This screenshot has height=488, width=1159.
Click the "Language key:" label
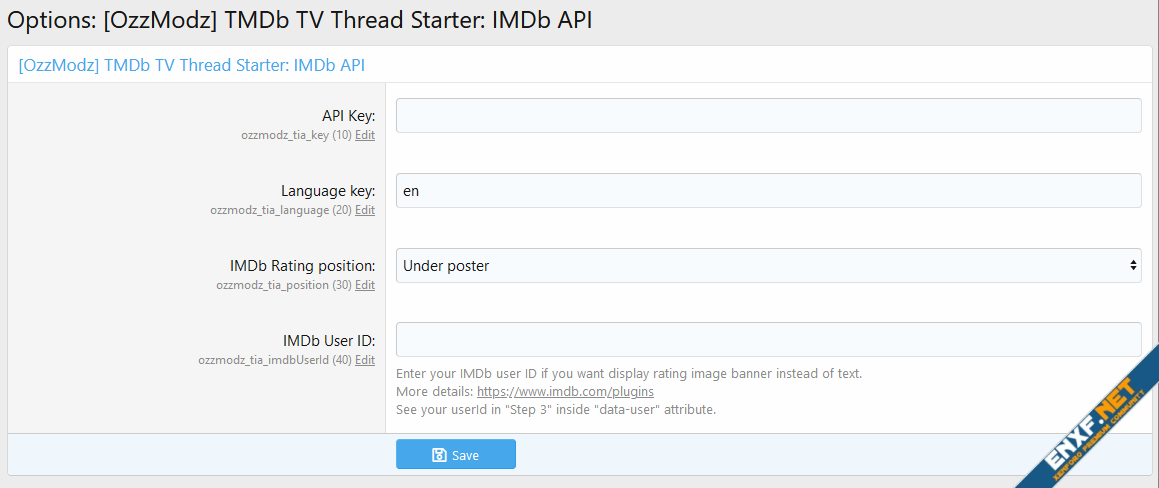click(328, 191)
